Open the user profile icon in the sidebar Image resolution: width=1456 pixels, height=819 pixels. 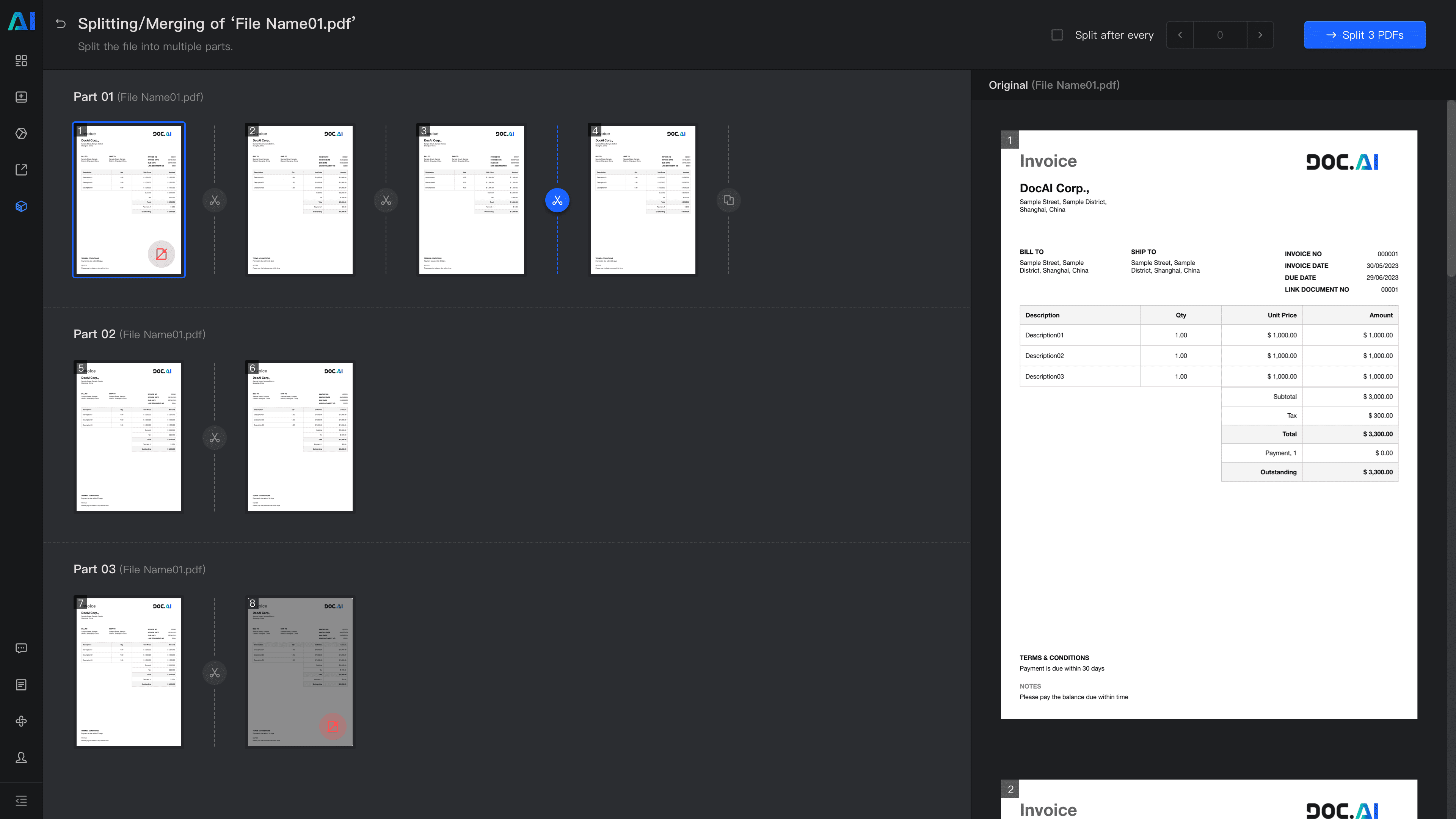(21, 758)
